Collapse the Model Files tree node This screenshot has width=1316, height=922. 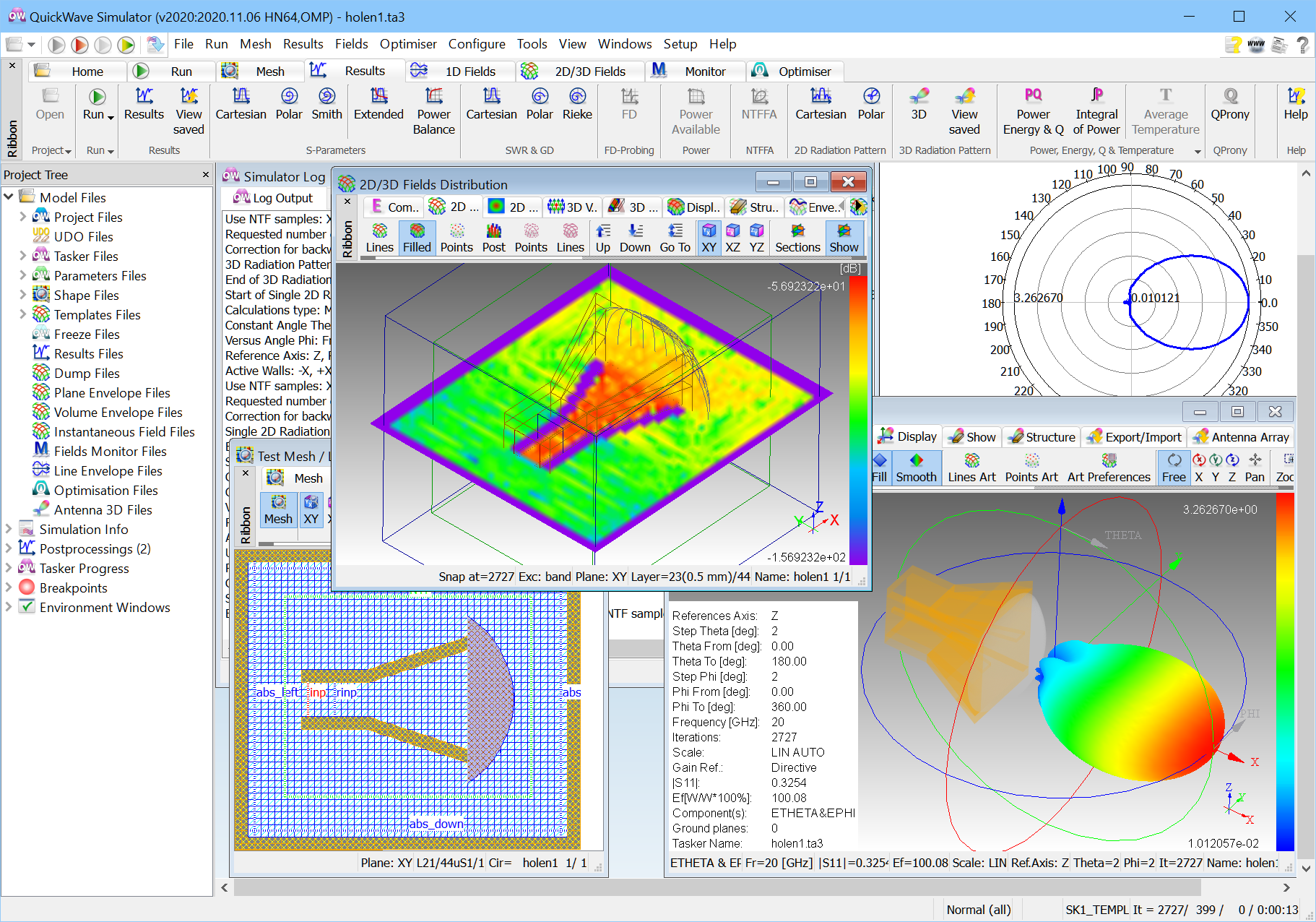click(x=9, y=197)
